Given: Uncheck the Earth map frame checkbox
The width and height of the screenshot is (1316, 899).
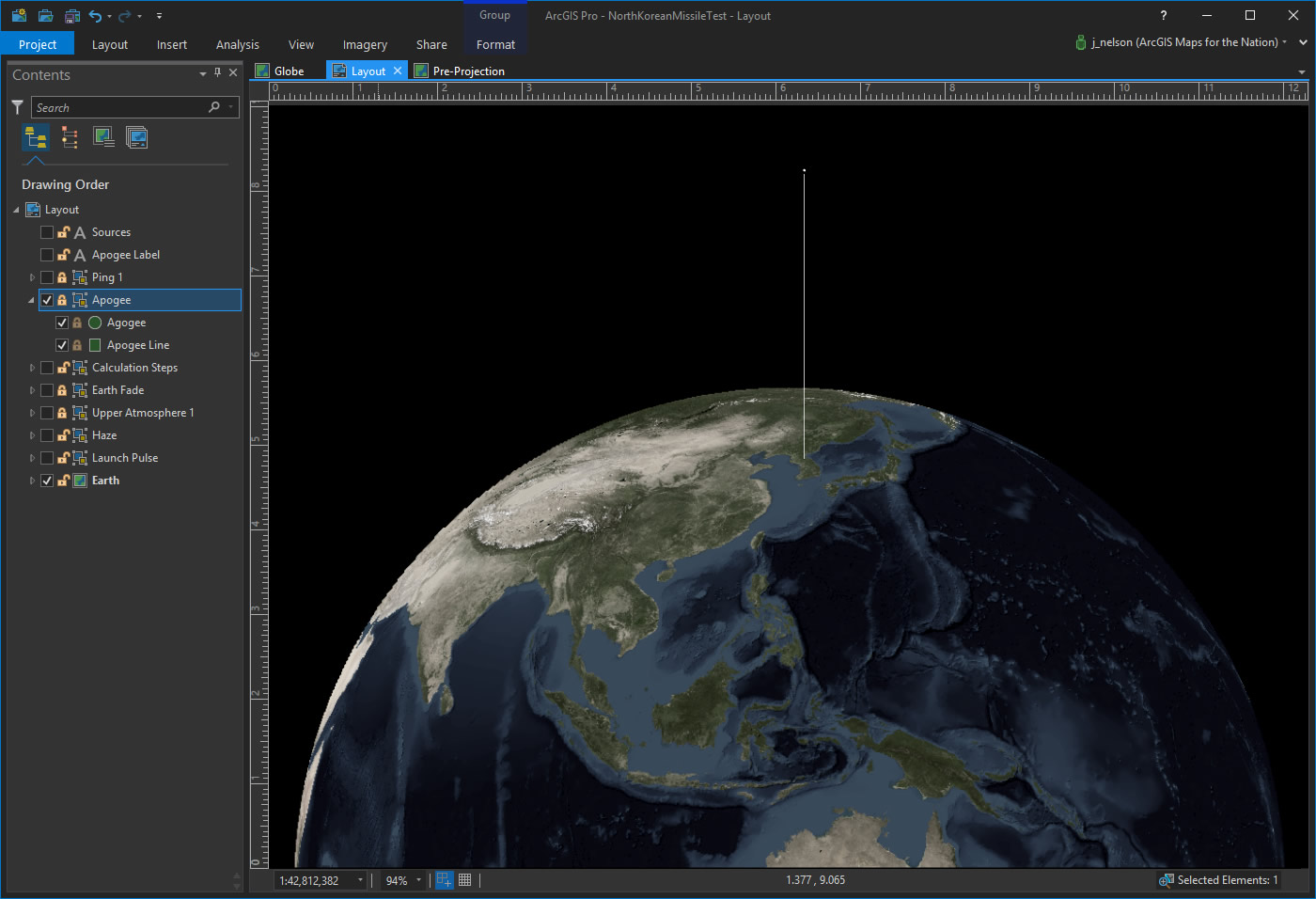Looking at the screenshot, I should click(47, 481).
